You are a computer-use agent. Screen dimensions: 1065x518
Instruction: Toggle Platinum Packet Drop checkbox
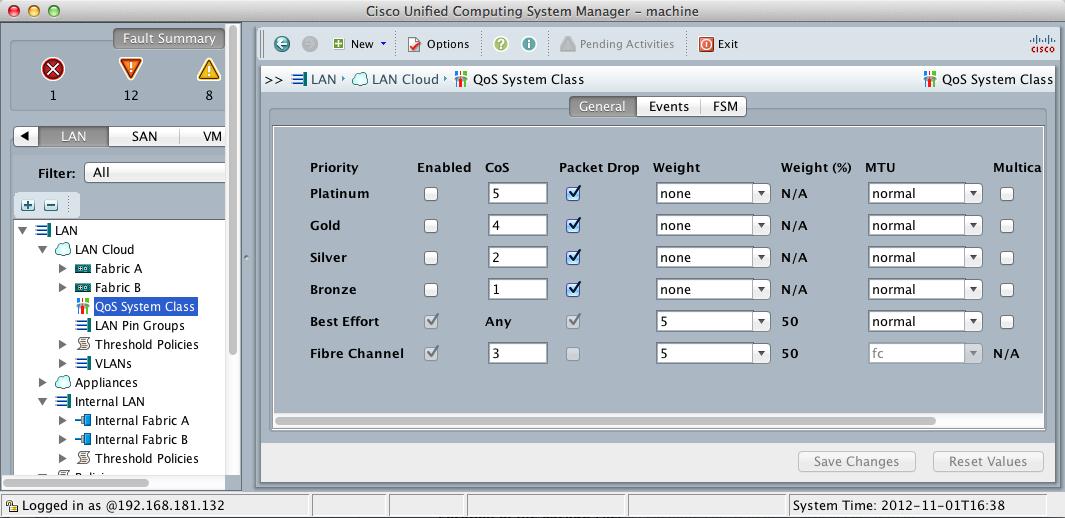[573, 193]
